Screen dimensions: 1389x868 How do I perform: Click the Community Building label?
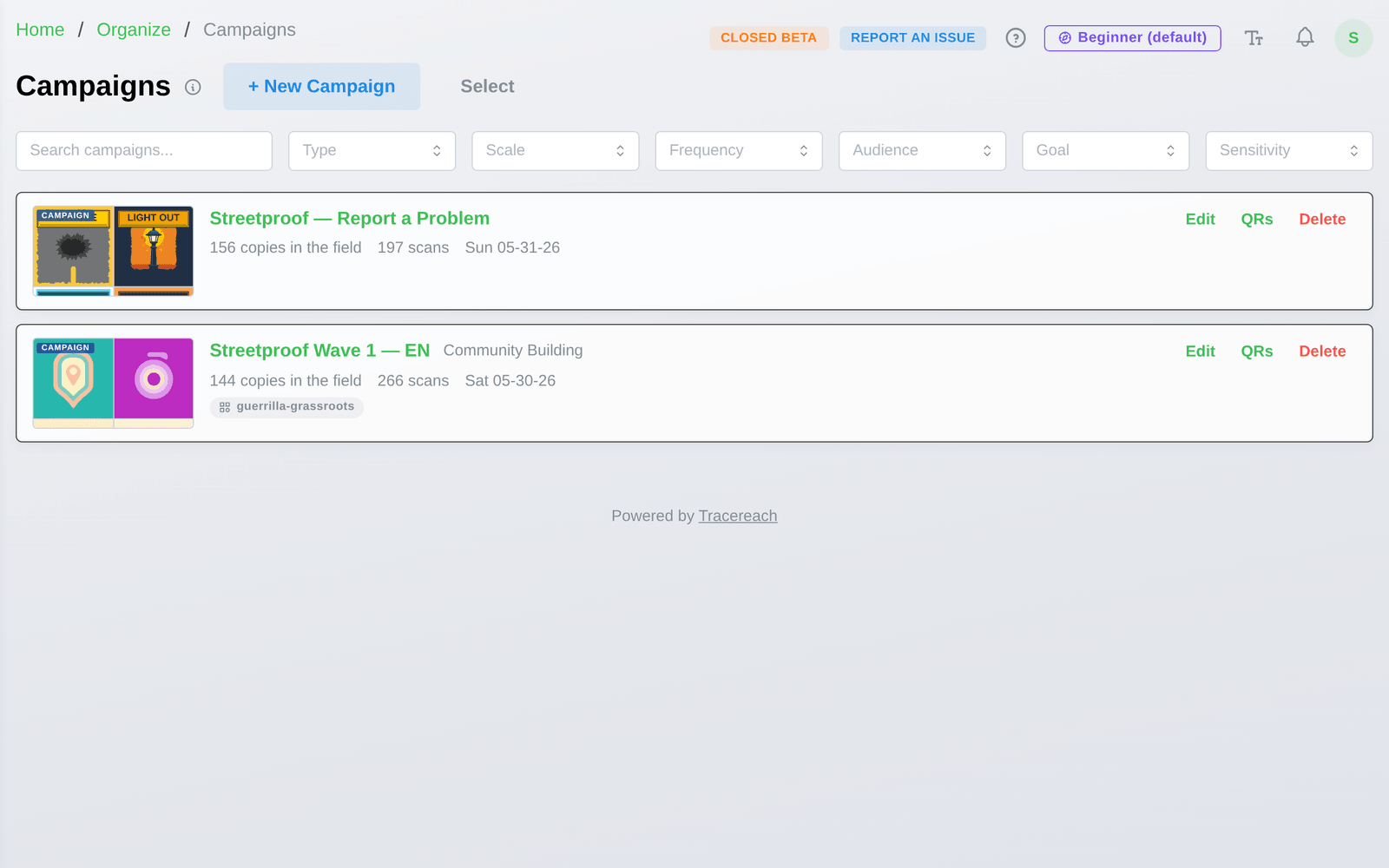[x=513, y=351]
